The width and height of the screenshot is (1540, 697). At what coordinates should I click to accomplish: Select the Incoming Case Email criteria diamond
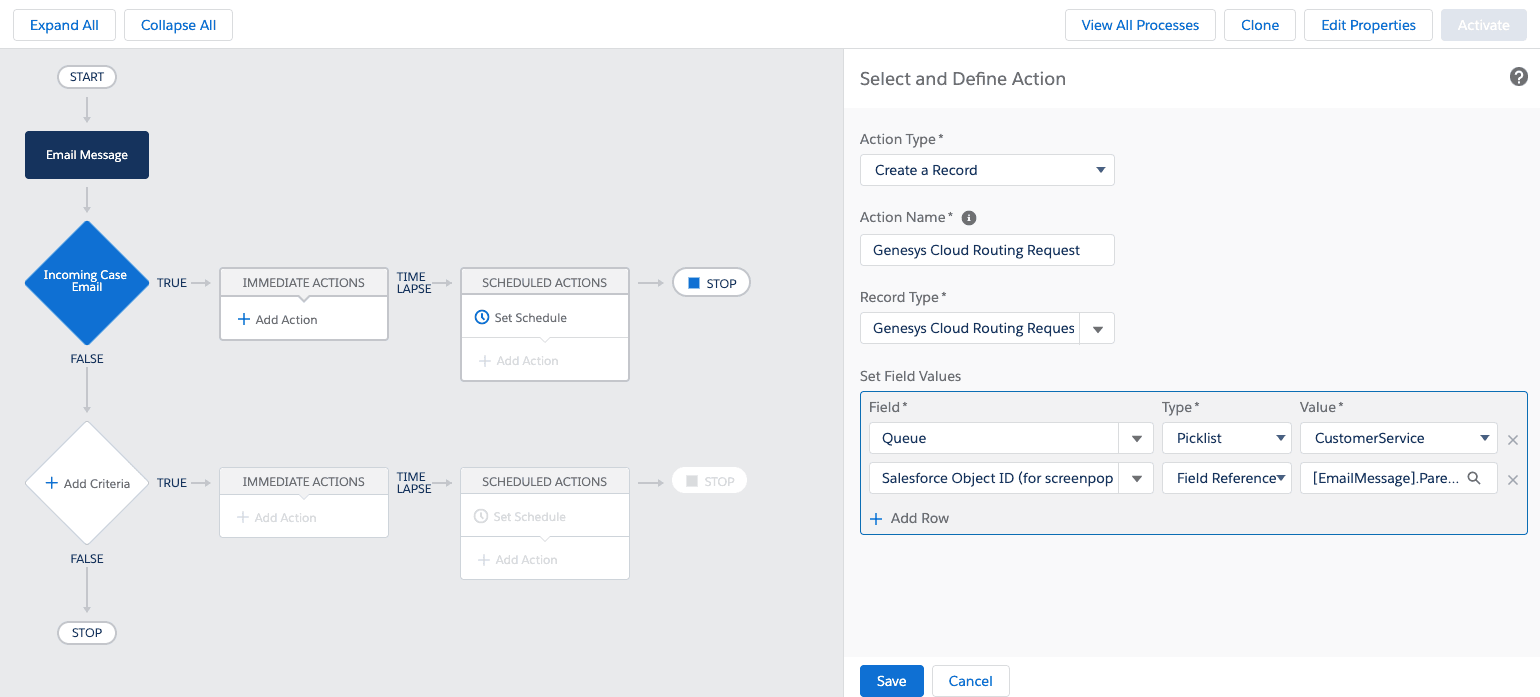87,282
